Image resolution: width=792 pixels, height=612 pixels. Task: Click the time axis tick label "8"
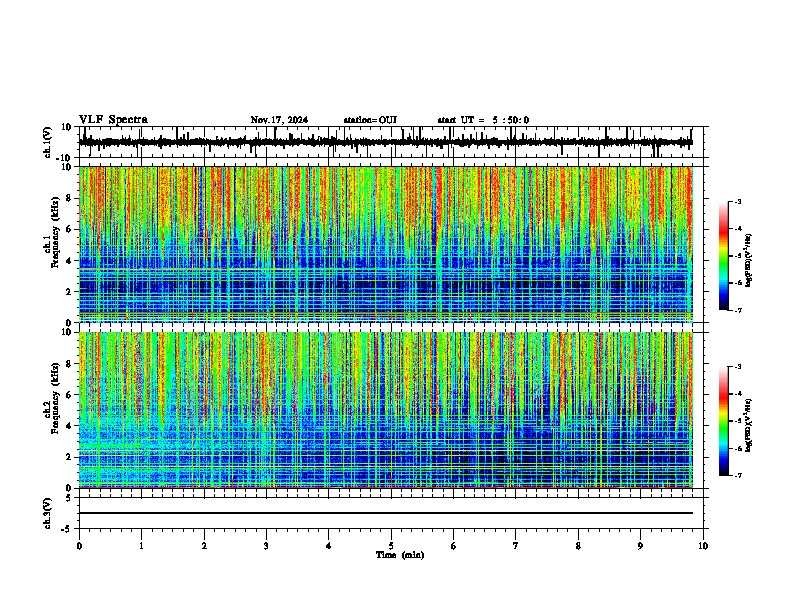coord(578,546)
